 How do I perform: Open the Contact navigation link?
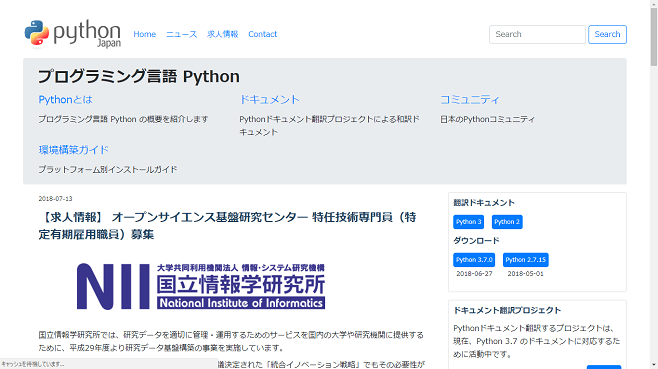(262, 34)
